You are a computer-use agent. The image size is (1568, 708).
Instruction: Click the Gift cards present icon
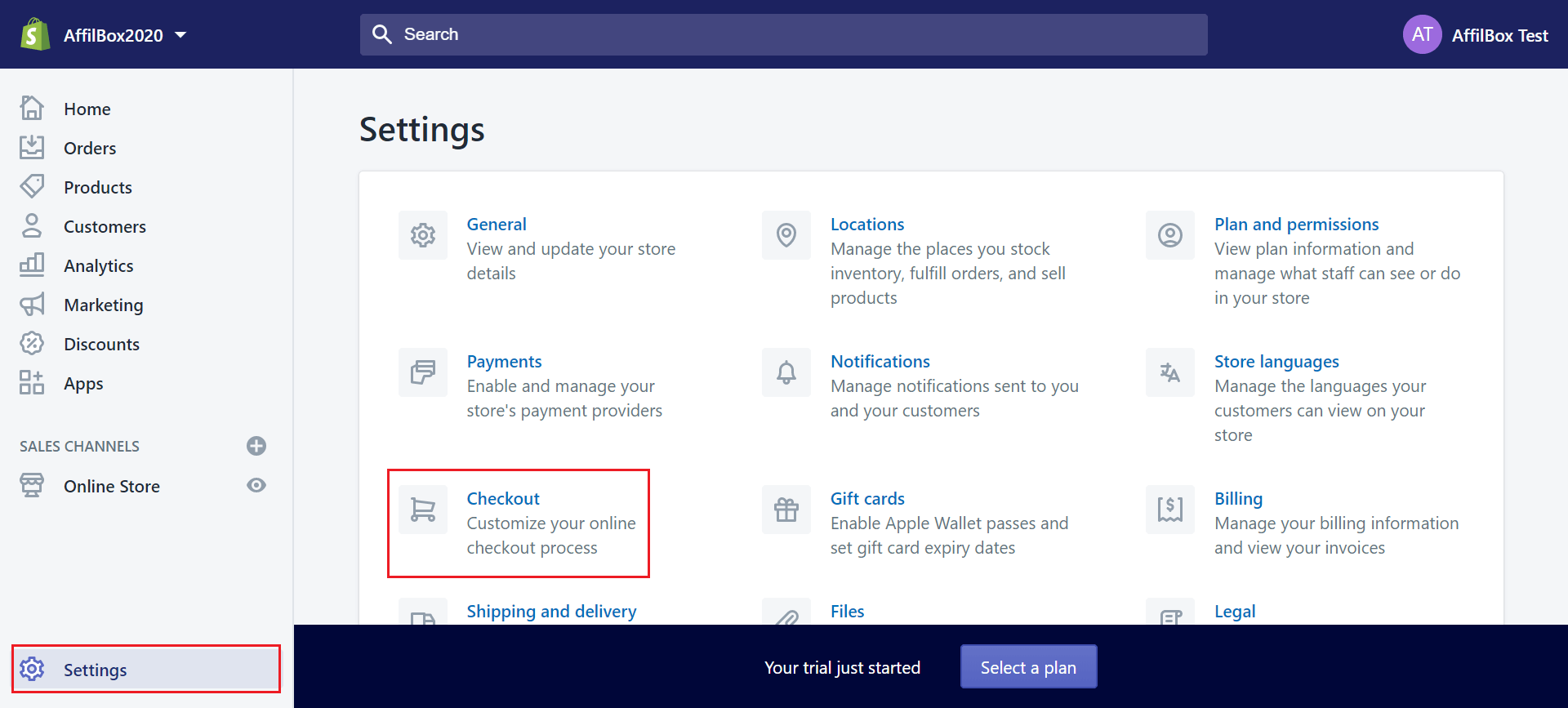[x=786, y=510]
